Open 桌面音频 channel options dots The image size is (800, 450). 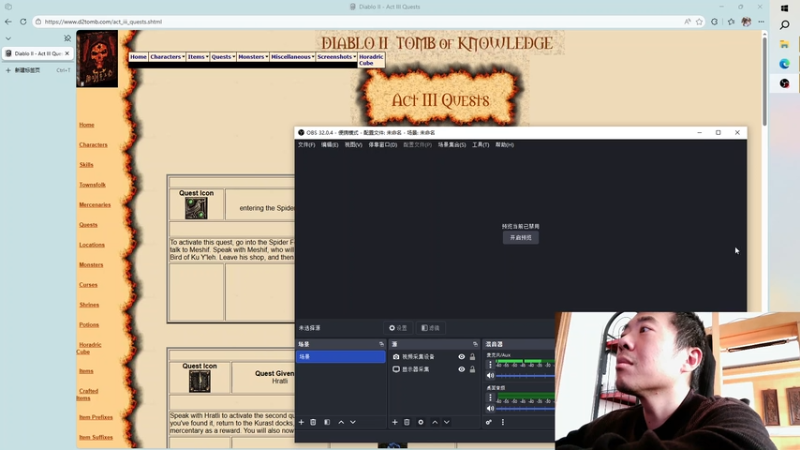click(x=490, y=397)
